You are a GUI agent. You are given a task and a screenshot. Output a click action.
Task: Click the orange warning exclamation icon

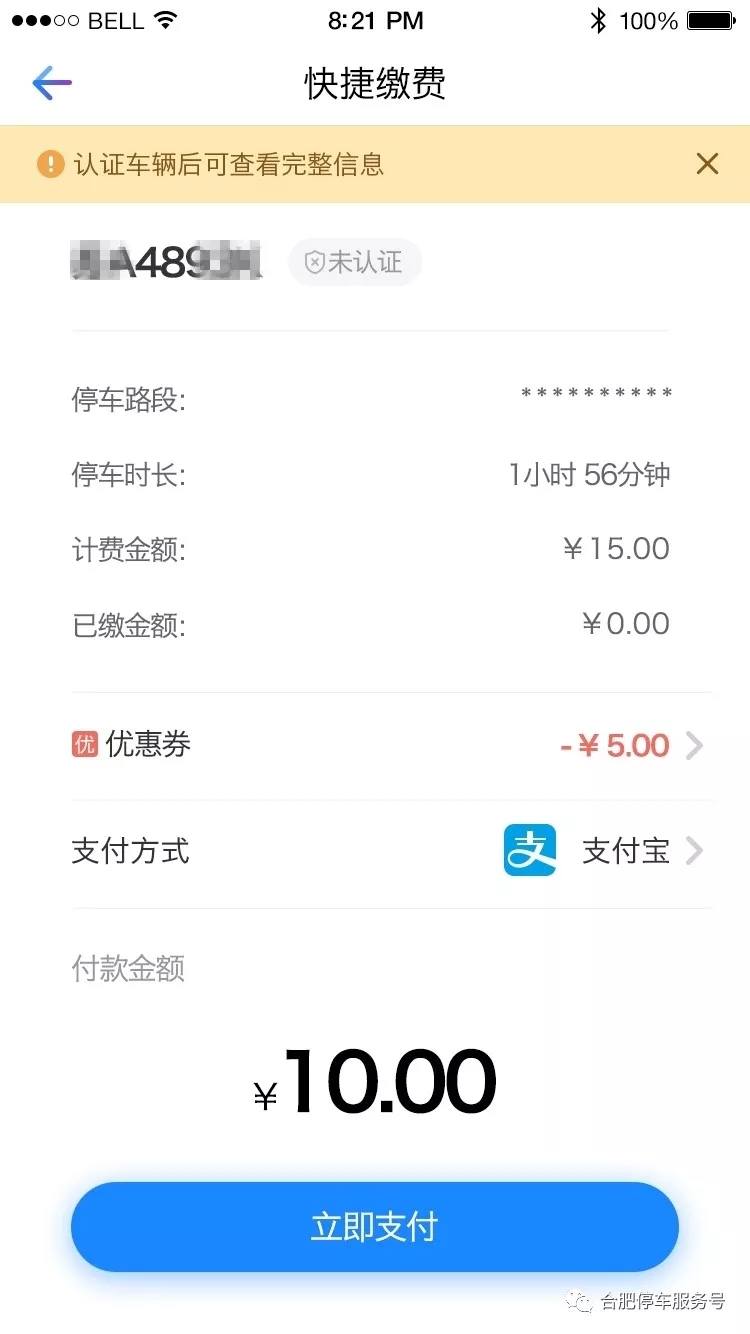coord(50,164)
